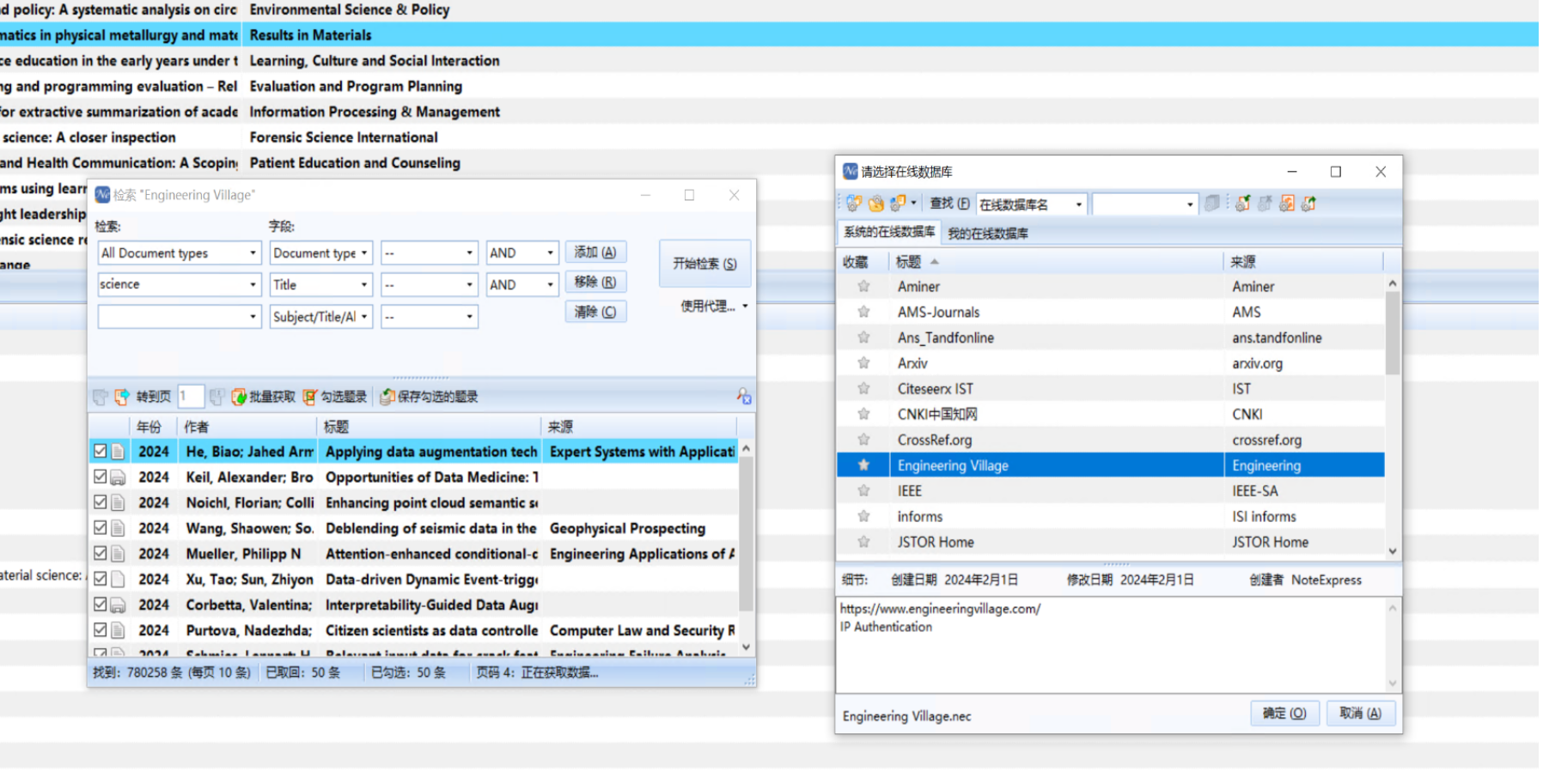Expand the 使用代理 proxy dropdown
This screenshot has height=784, width=1543.
(x=745, y=306)
